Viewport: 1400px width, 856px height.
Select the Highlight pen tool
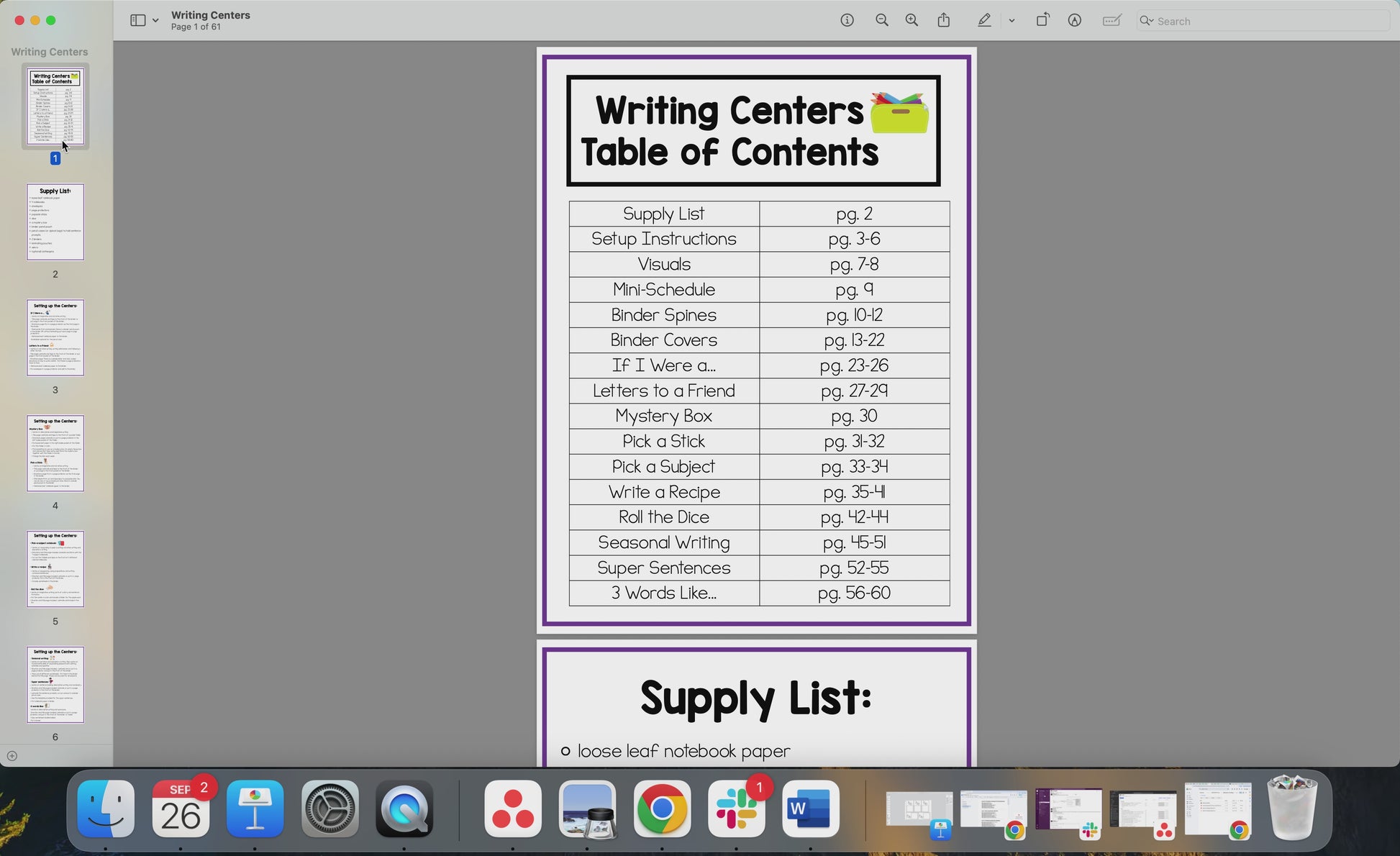(x=984, y=21)
